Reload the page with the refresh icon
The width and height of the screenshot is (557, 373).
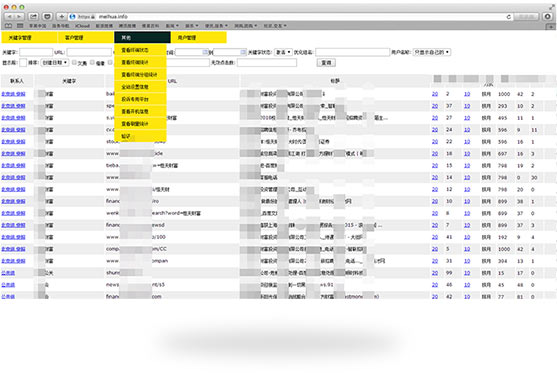(x=509, y=17)
